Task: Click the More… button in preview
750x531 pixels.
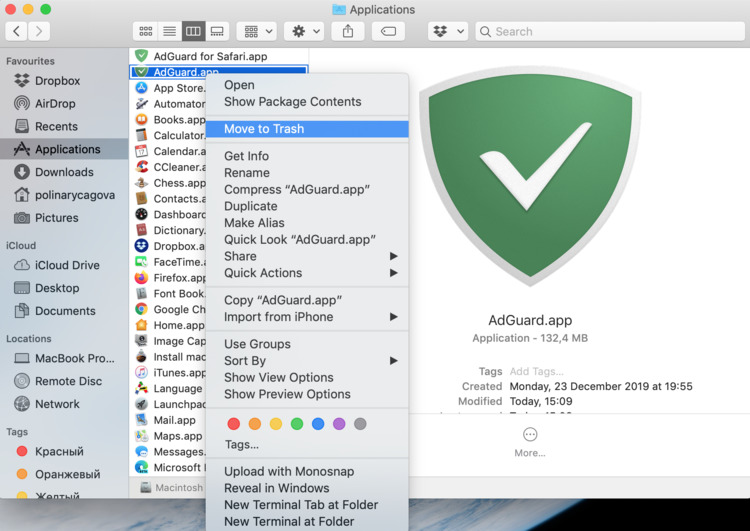Action: [530, 442]
